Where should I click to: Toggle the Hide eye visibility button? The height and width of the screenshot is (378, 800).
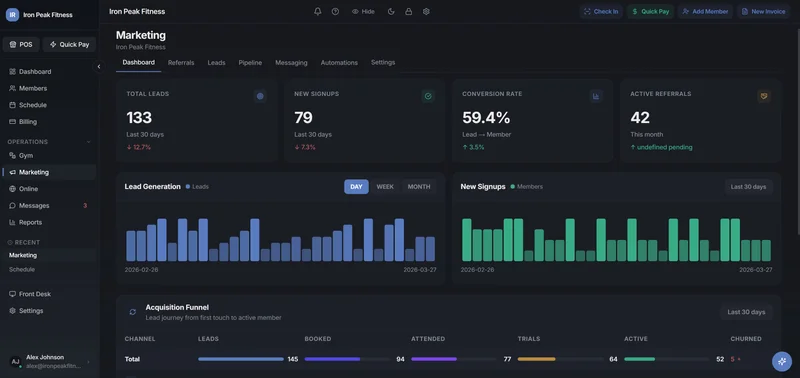(x=363, y=11)
